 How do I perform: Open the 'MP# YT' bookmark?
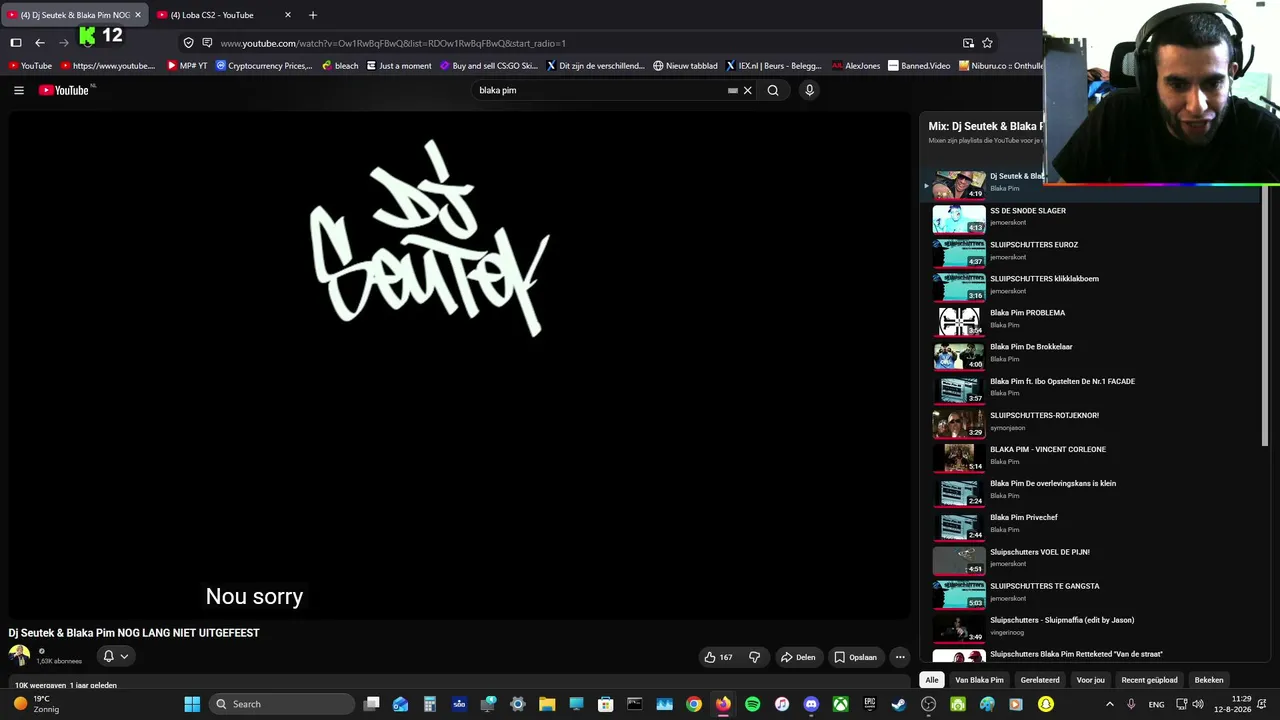(x=187, y=66)
